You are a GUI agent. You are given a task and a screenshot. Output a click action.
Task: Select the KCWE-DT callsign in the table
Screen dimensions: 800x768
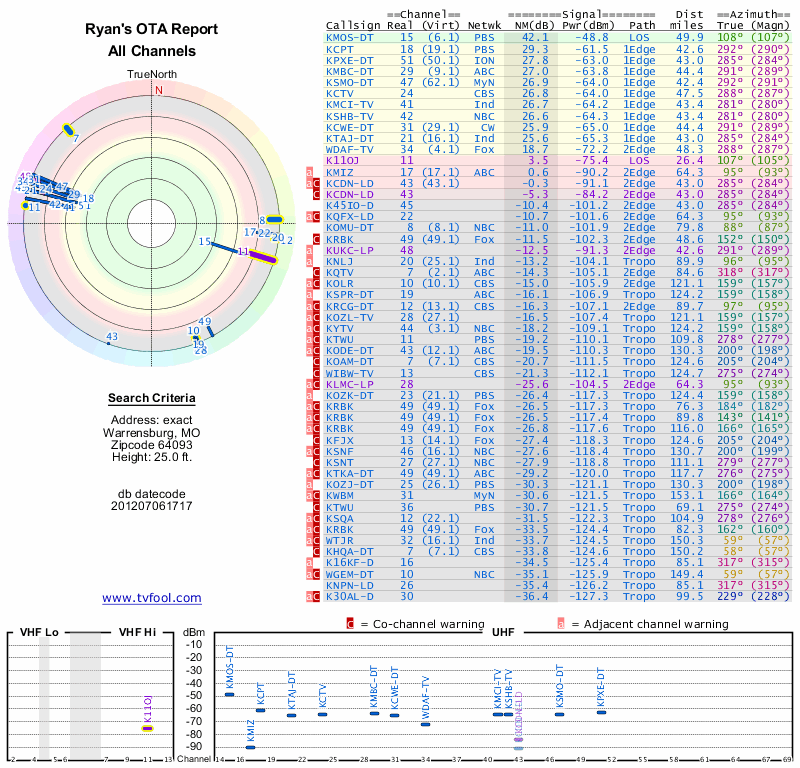349,128
